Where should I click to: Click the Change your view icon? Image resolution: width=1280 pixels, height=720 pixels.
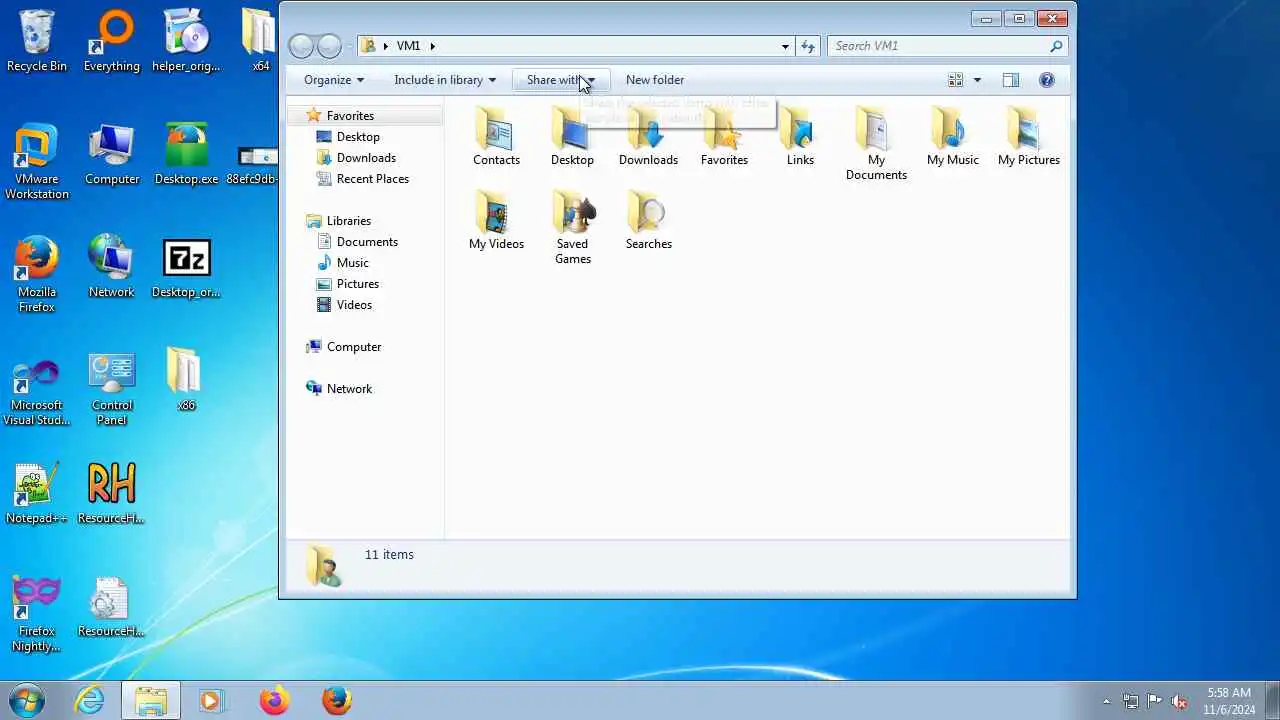click(956, 80)
